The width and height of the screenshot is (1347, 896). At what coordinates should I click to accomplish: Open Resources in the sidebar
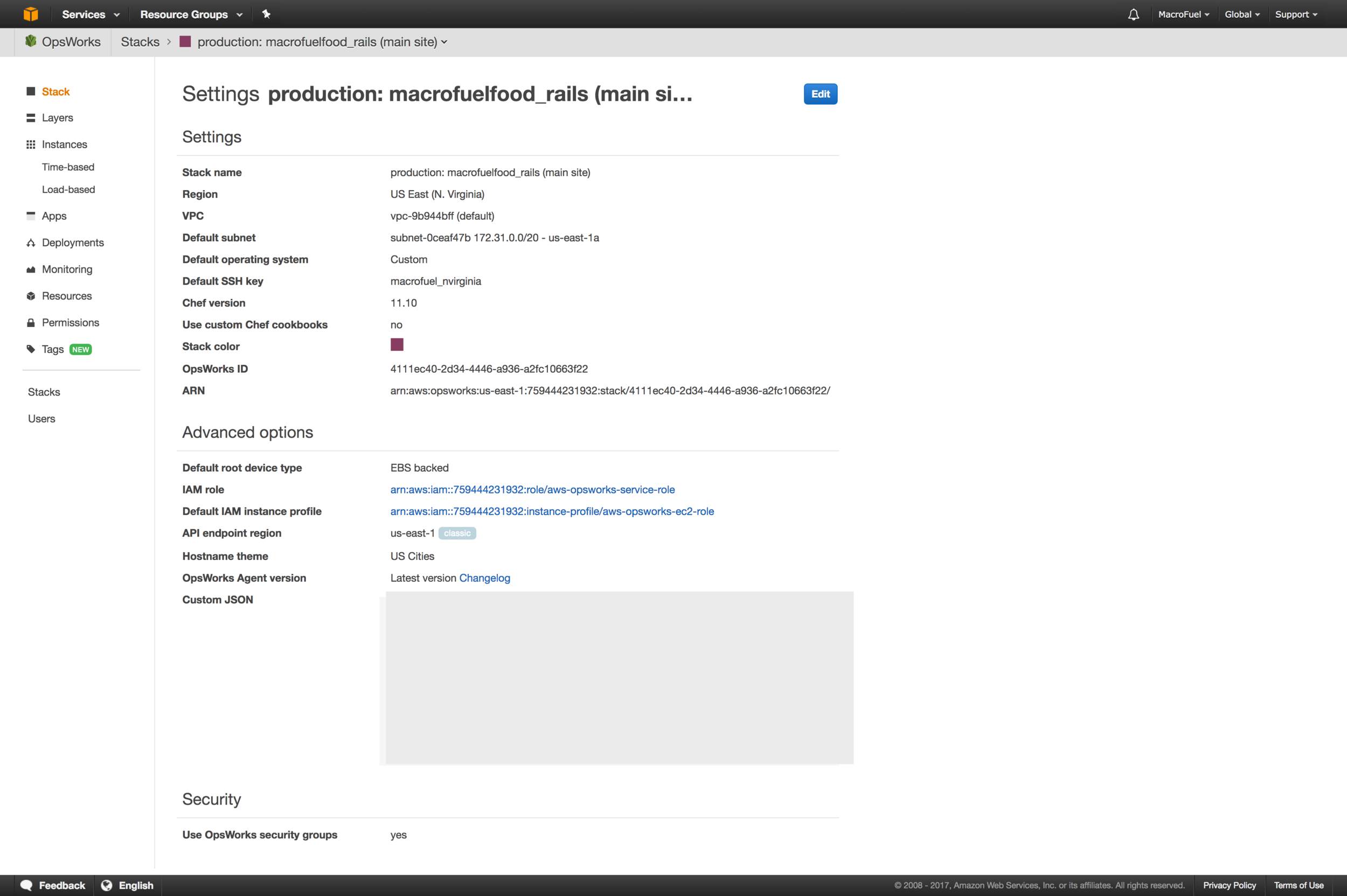pos(66,296)
